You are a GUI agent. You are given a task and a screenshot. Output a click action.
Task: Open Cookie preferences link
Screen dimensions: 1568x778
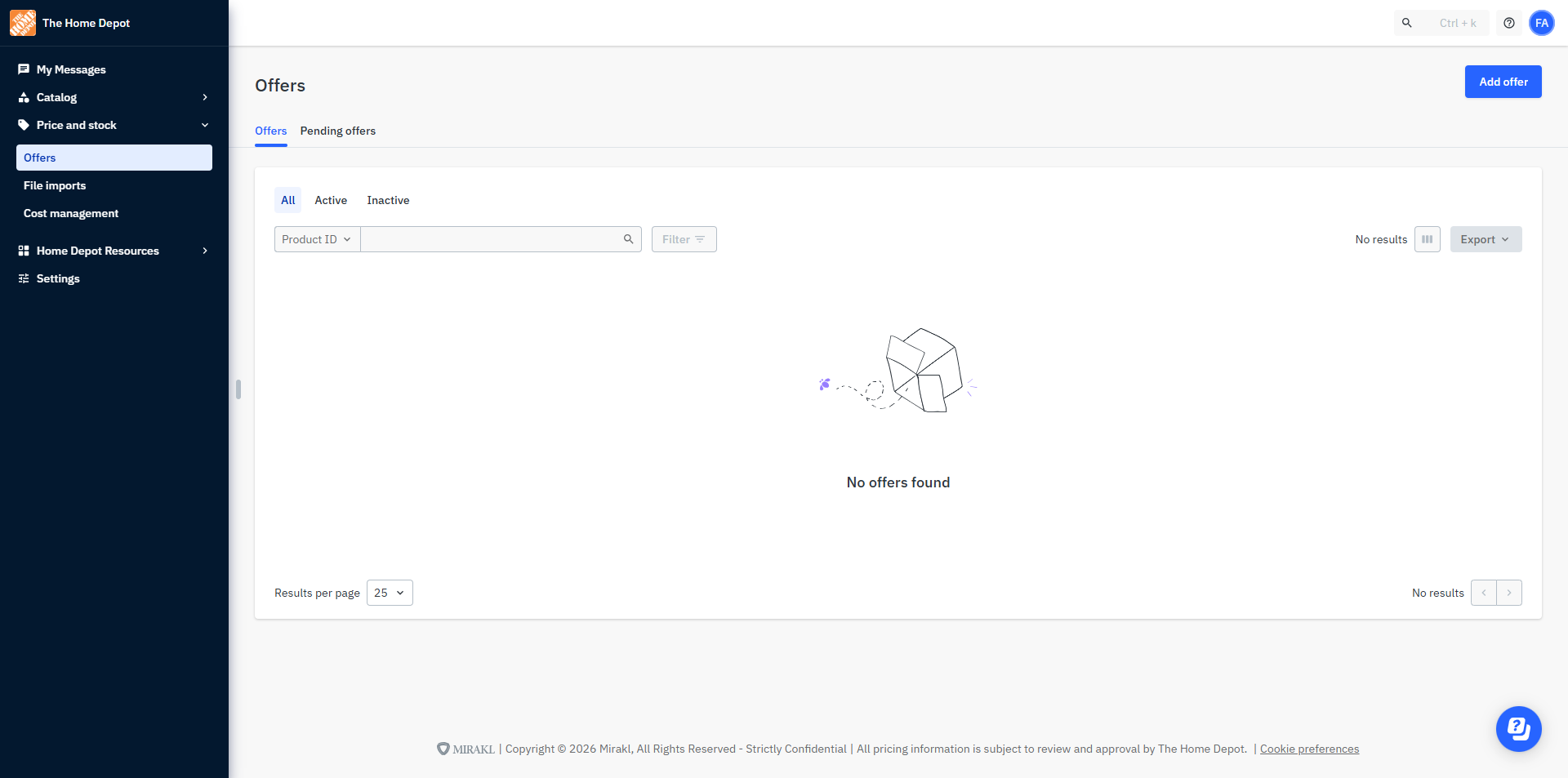tap(1309, 749)
